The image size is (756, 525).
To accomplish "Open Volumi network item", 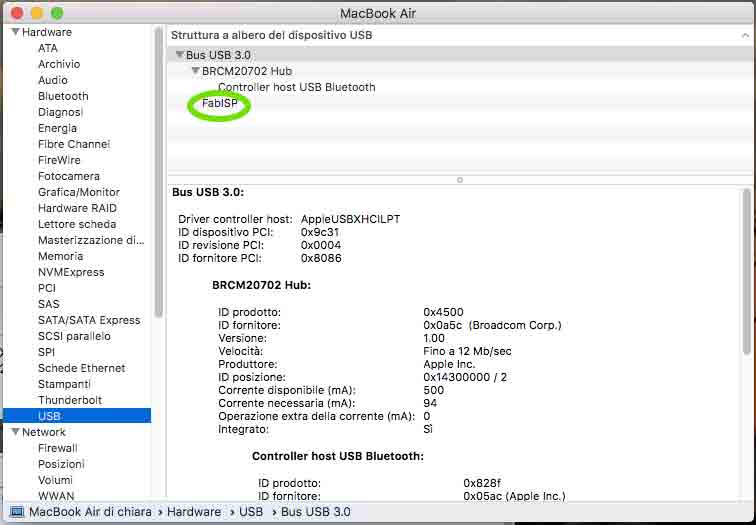I will tap(55, 480).
